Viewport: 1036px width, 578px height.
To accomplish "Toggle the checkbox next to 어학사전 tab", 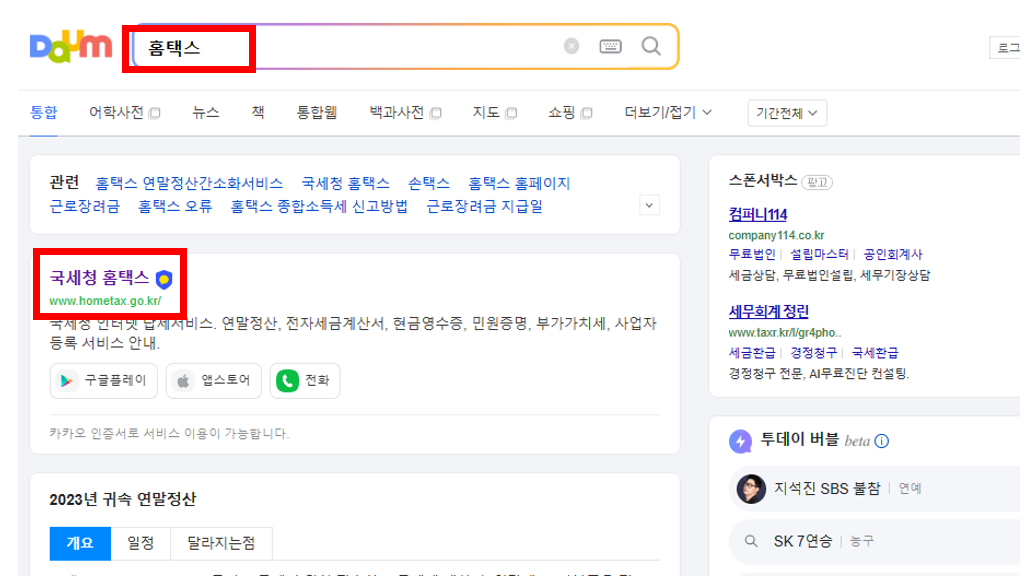I will pos(153,112).
